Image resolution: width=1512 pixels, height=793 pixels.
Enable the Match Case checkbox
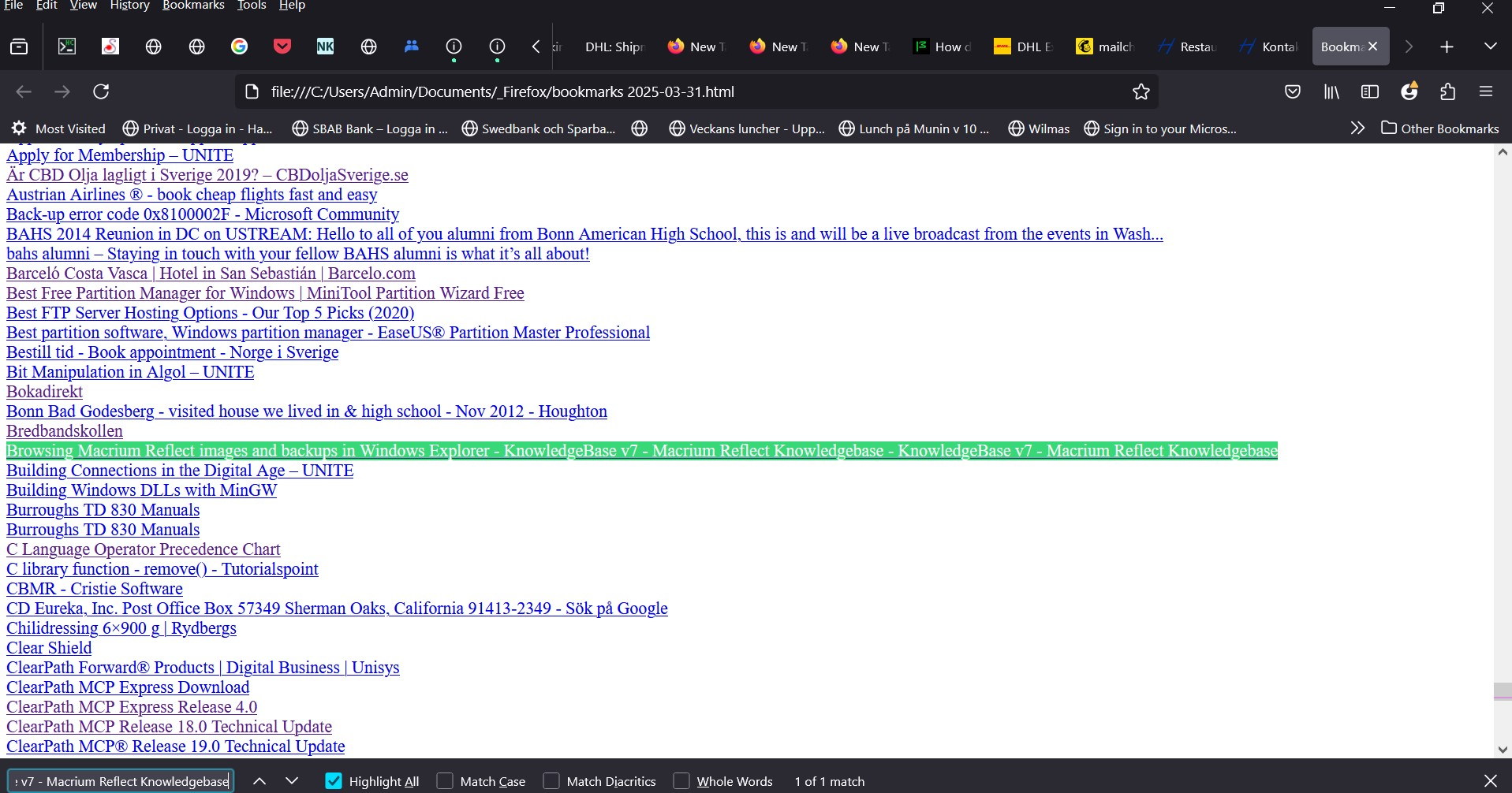click(445, 781)
